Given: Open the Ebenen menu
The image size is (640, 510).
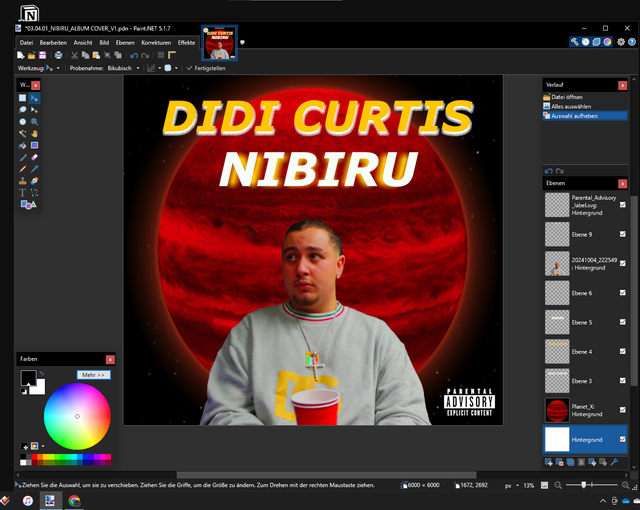Looking at the screenshot, I should coord(125,42).
